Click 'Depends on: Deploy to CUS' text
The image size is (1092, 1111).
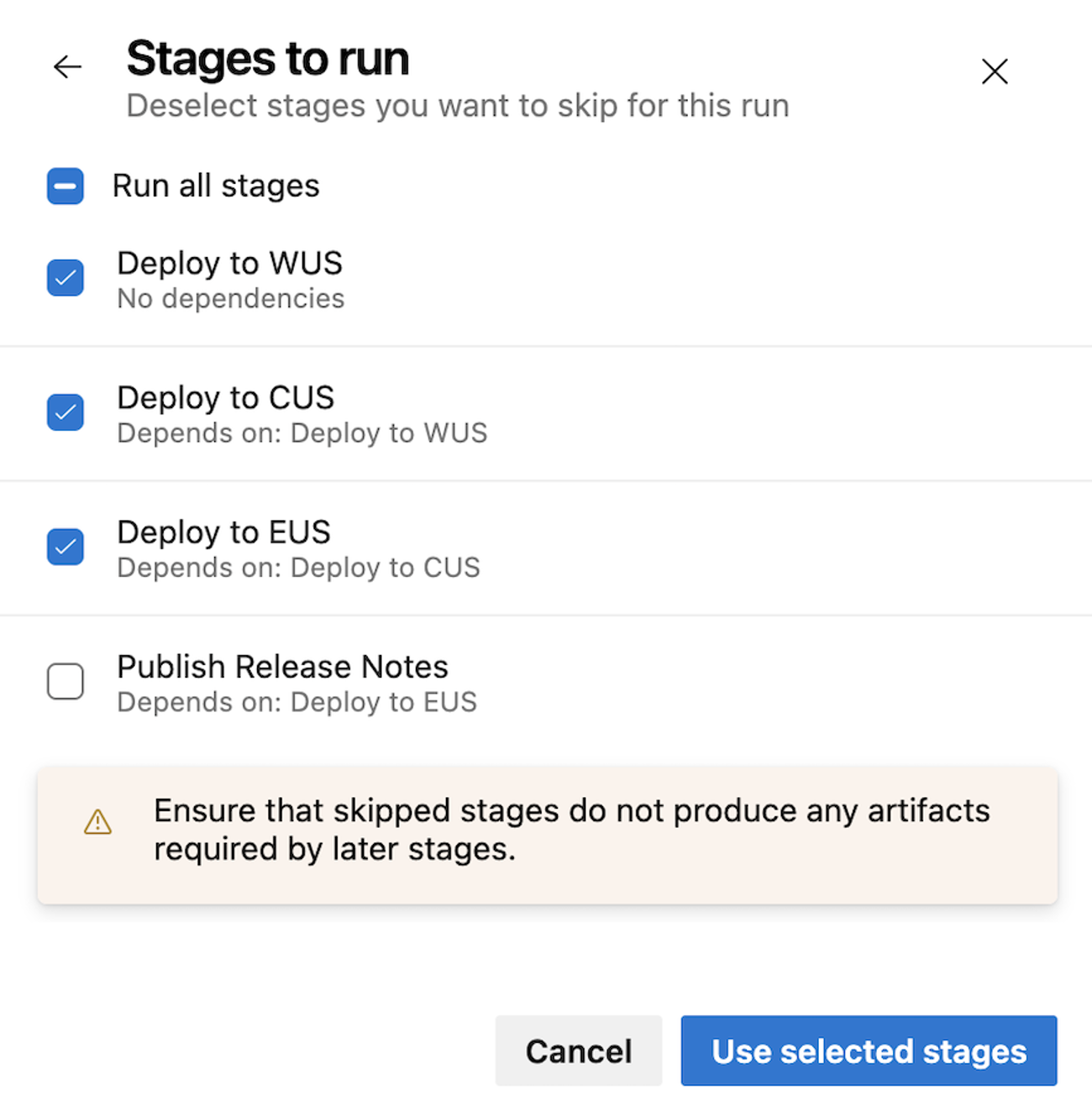(x=298, y=567)
